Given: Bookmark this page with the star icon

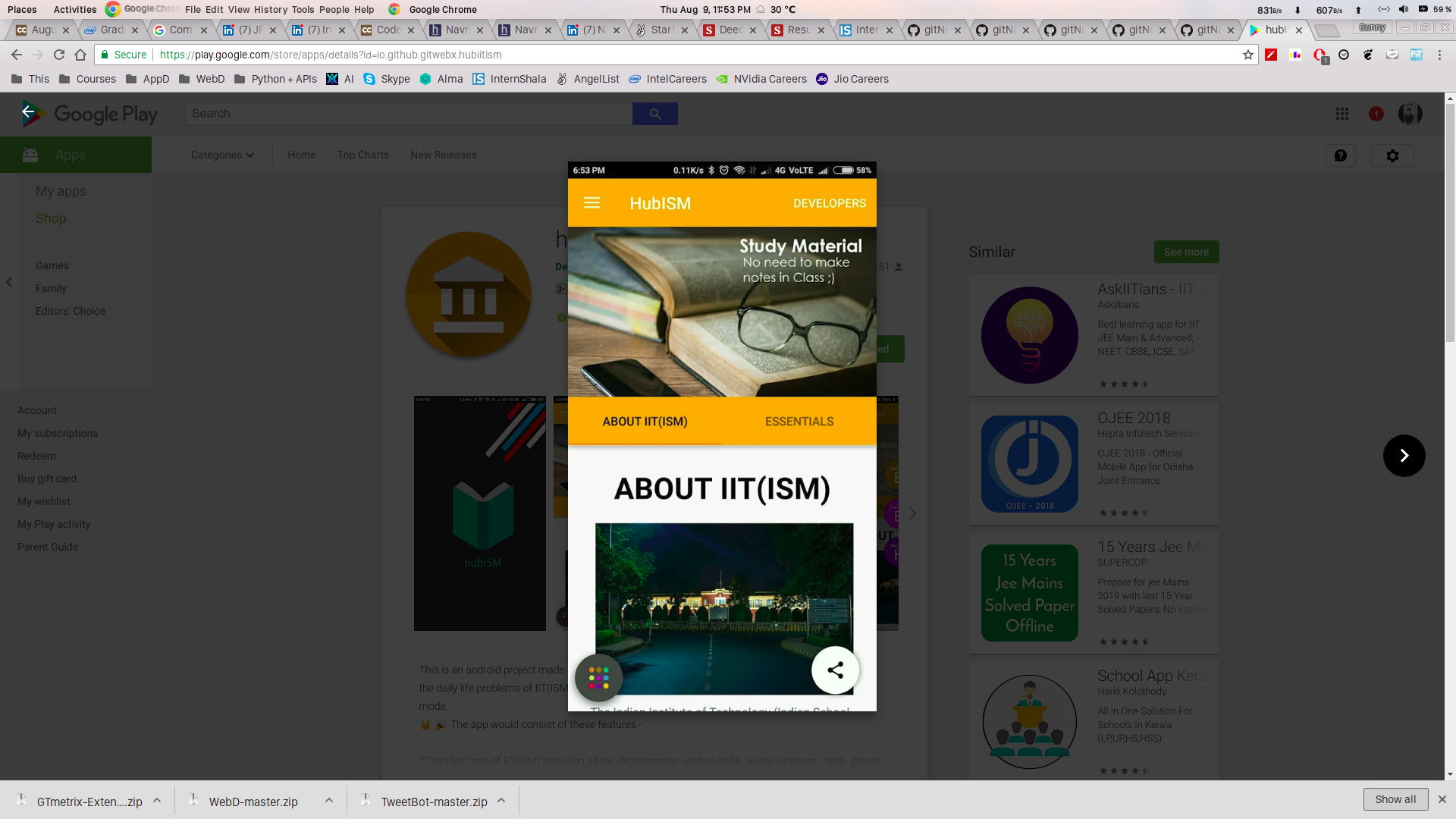Looking at the screenshot, I should click(1248, 55).
